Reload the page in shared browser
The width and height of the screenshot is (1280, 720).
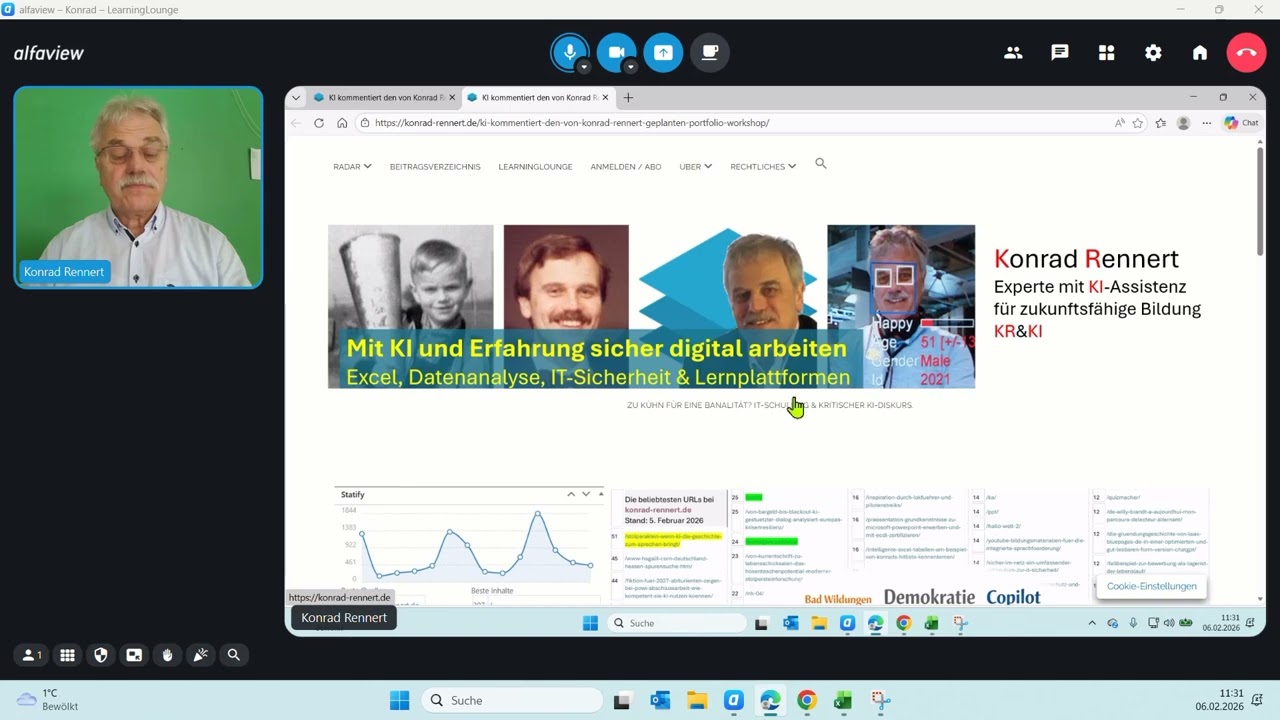tap(319, 123)
